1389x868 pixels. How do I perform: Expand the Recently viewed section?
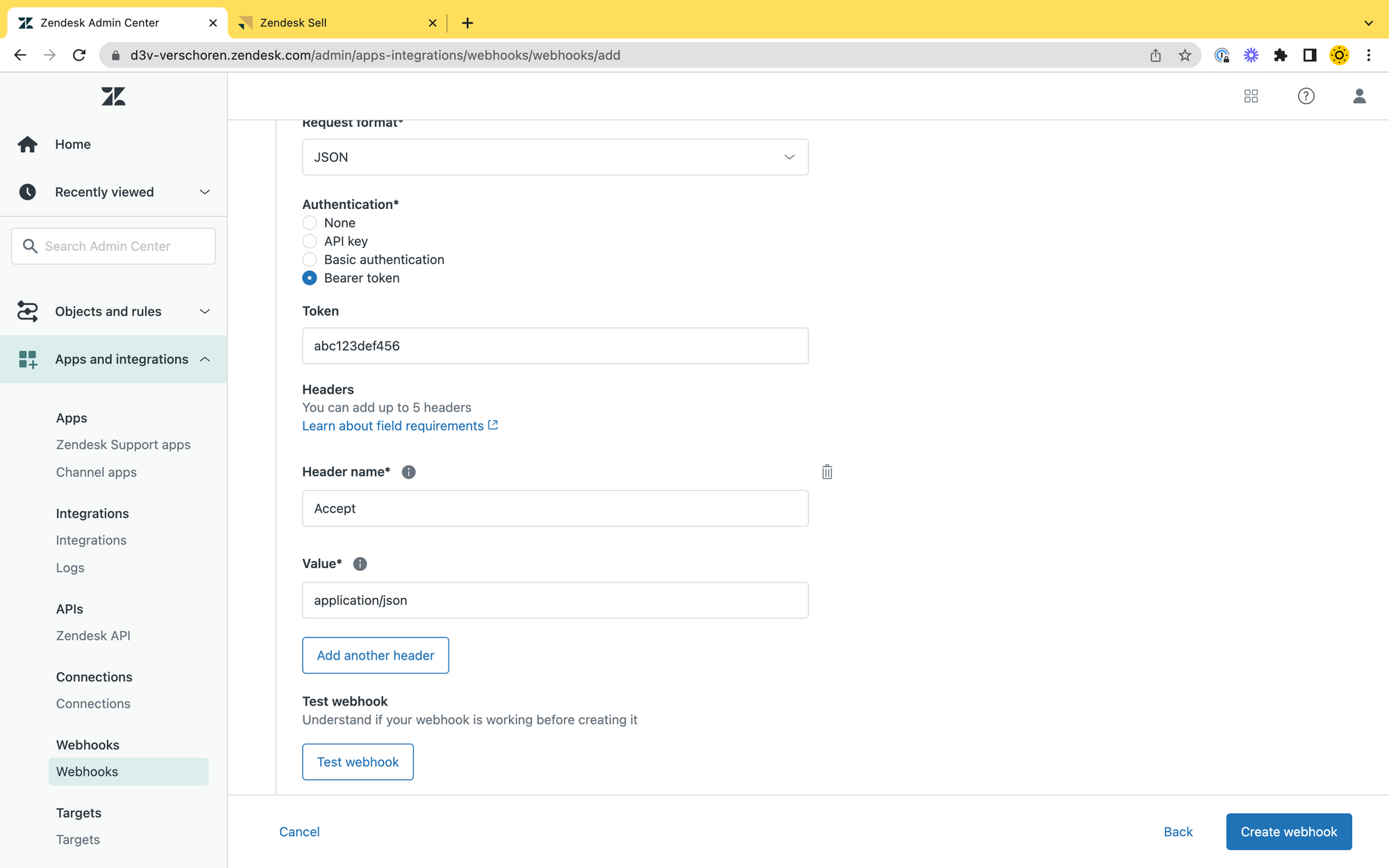114,192
